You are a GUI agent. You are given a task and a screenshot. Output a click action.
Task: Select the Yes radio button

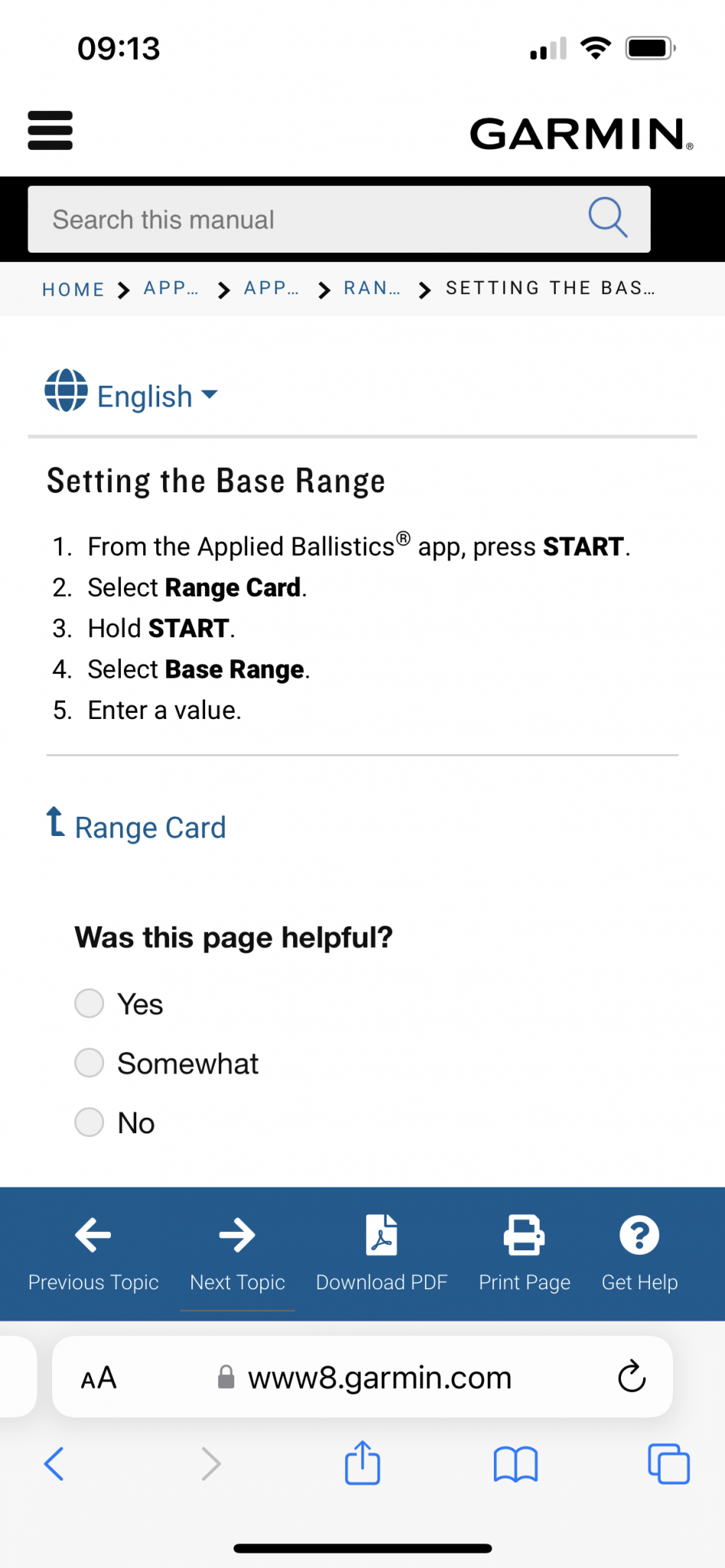click(x=89, y=1003)
